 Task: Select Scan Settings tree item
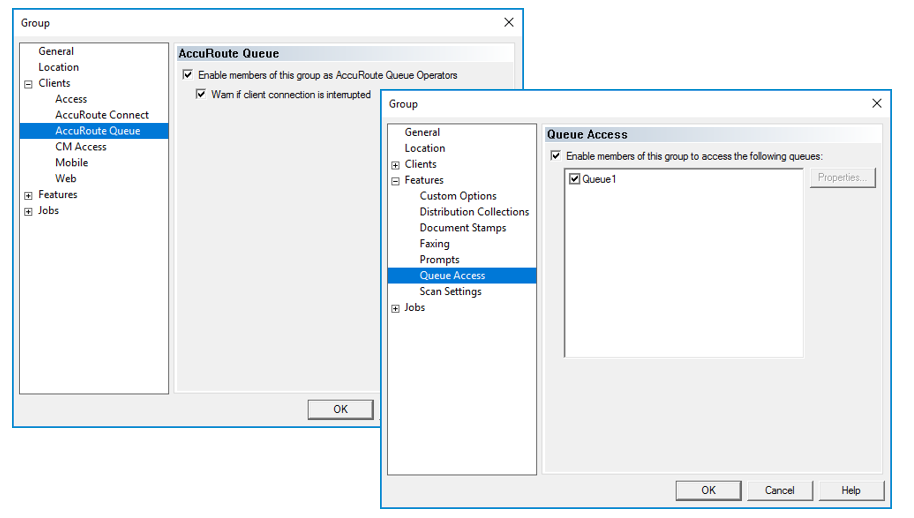click(451, 291)
